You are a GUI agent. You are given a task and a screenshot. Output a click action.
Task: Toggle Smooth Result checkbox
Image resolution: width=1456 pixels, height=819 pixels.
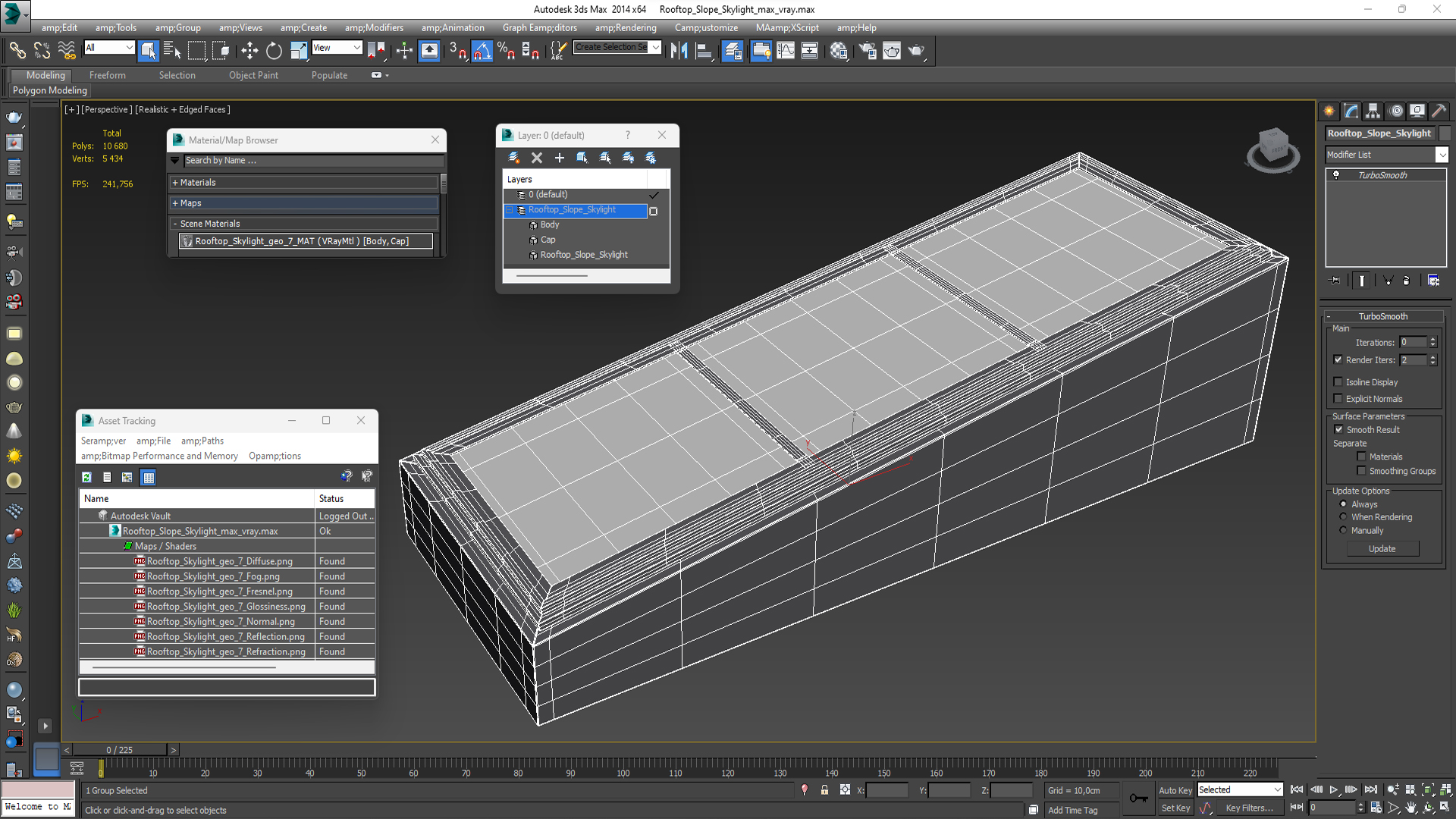1338,430
